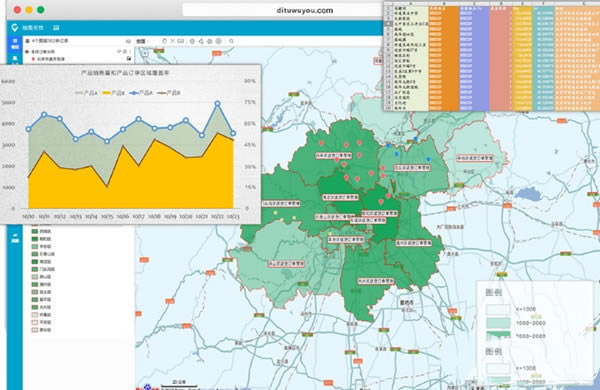Select the pan hand tool in map toolbar
600x390 pixels.
point(165,41)
